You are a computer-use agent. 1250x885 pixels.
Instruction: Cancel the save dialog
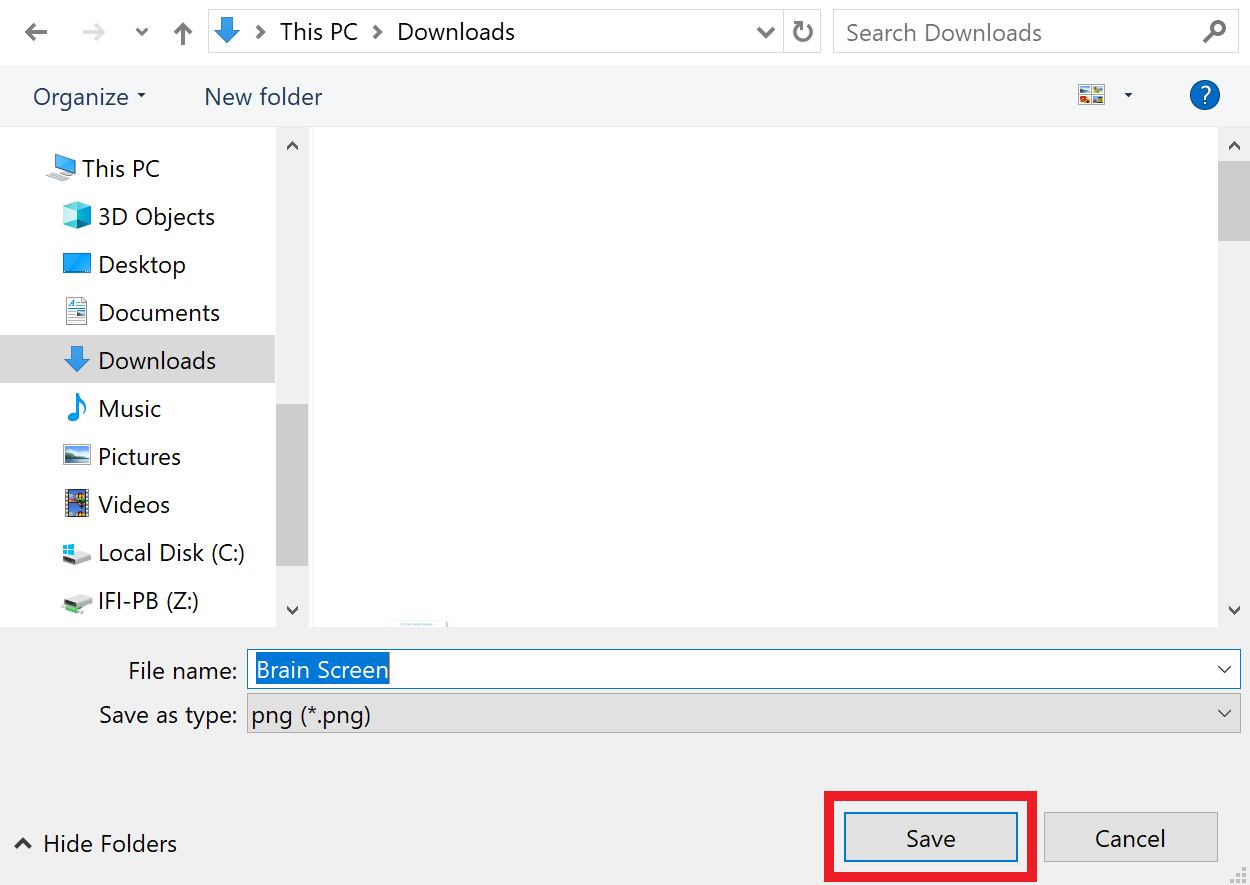click(x=1130, y=837)
